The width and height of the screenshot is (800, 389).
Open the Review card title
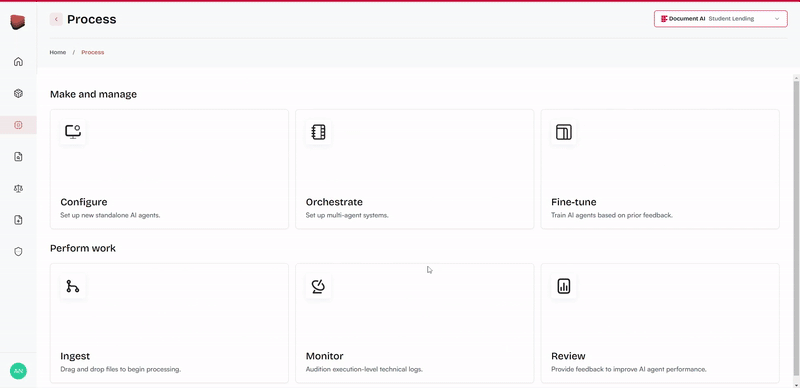568,356
